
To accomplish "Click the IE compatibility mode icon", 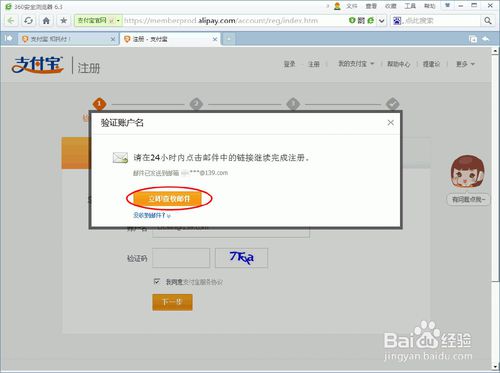I will pyautogui.click(x=371, y=21).
